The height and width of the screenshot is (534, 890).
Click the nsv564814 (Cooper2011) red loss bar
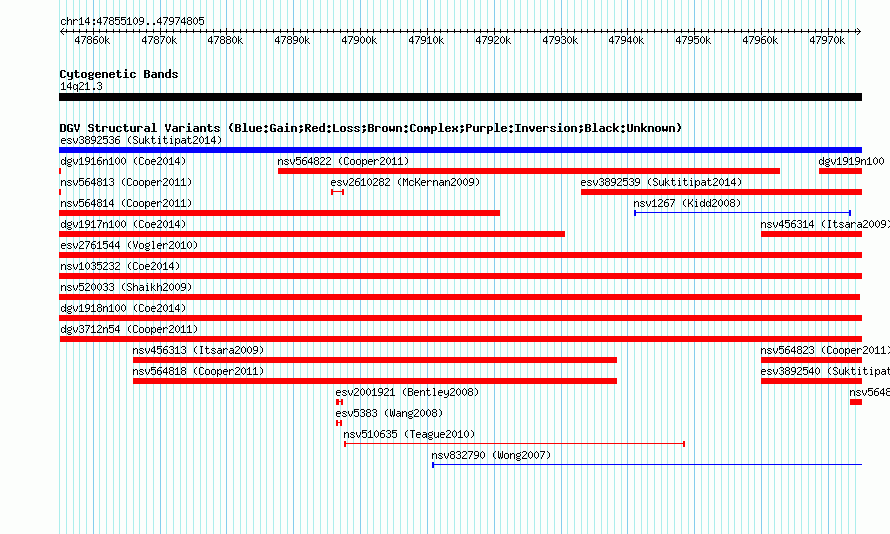[279, 213]
